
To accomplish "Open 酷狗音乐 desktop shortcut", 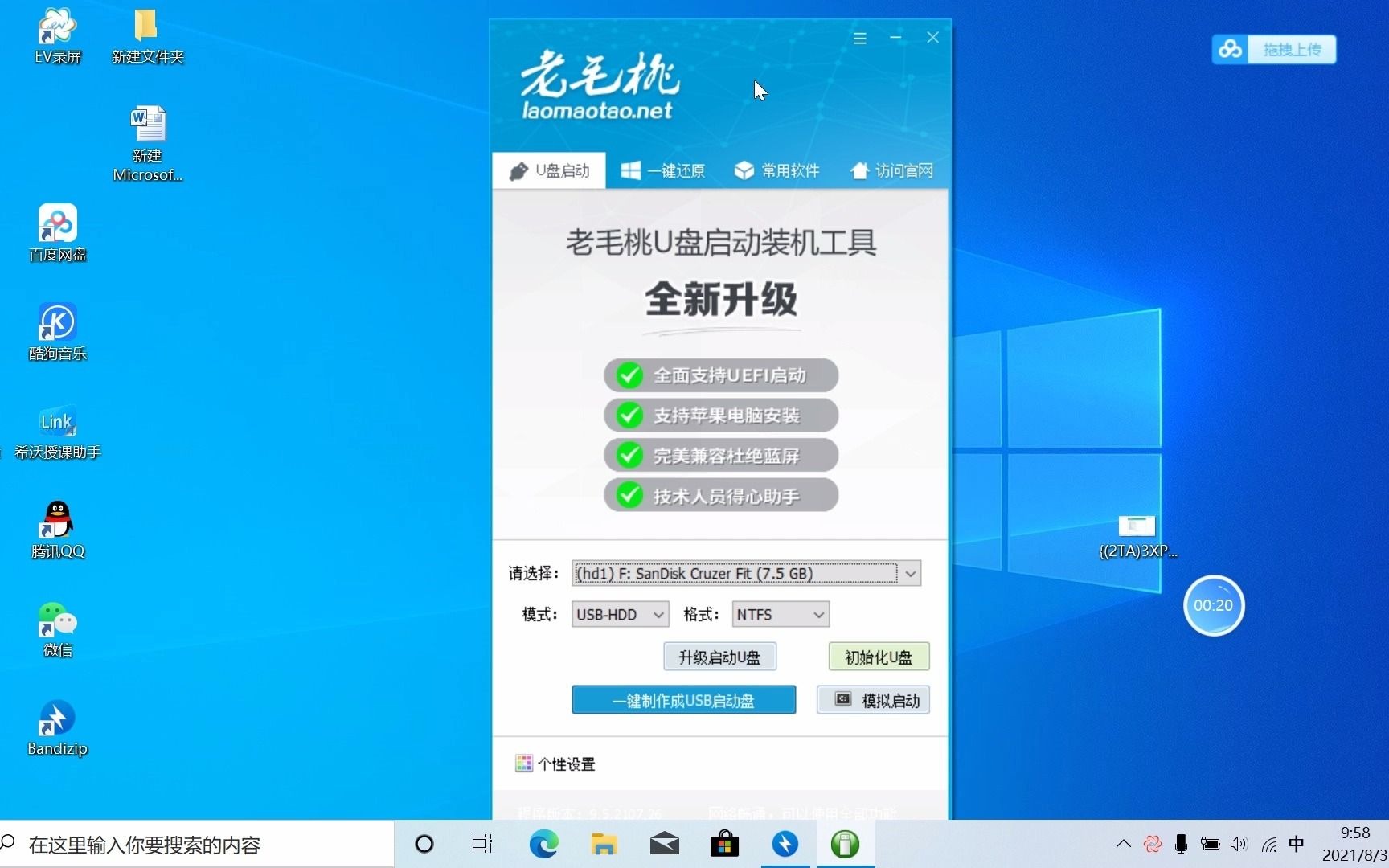I will point(57,332).
